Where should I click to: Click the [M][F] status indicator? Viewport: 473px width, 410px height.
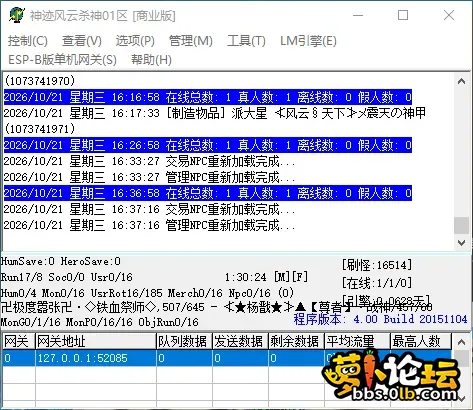291,277
